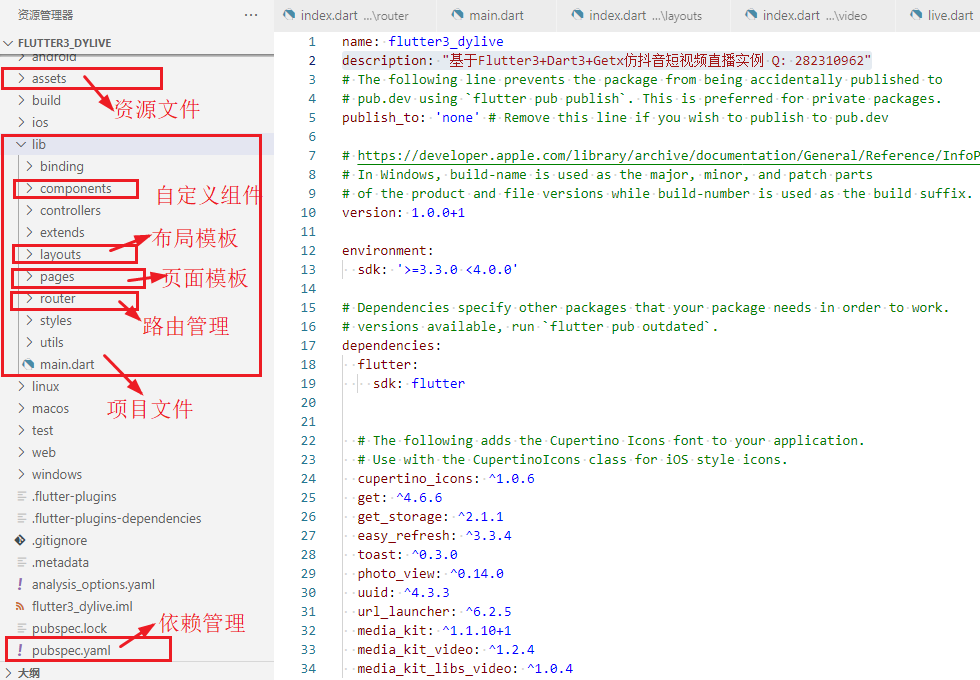This screenshot has height=680, width=980.
Task: Expand the binding folder
Action: tap(29, 166)
